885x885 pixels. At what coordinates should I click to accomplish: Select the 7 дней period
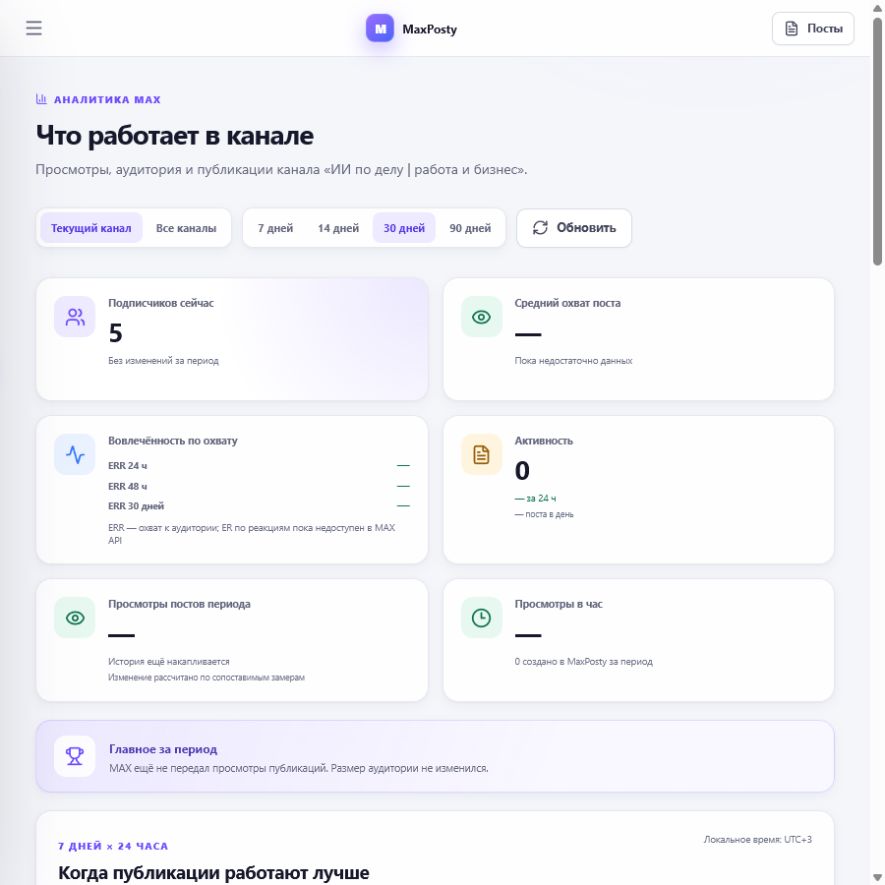(275, 228)
